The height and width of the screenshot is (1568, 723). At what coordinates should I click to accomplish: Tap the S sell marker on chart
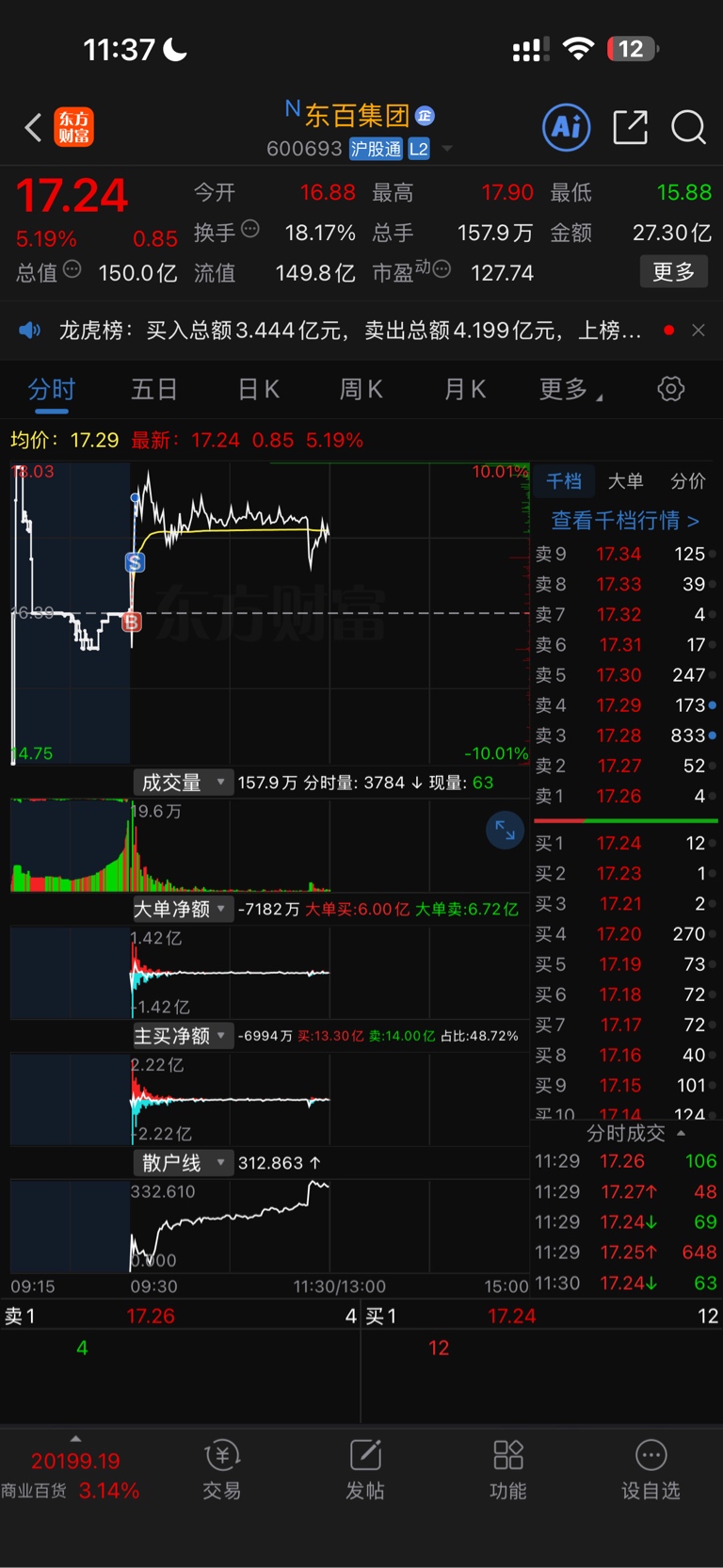tap(135, 563)
